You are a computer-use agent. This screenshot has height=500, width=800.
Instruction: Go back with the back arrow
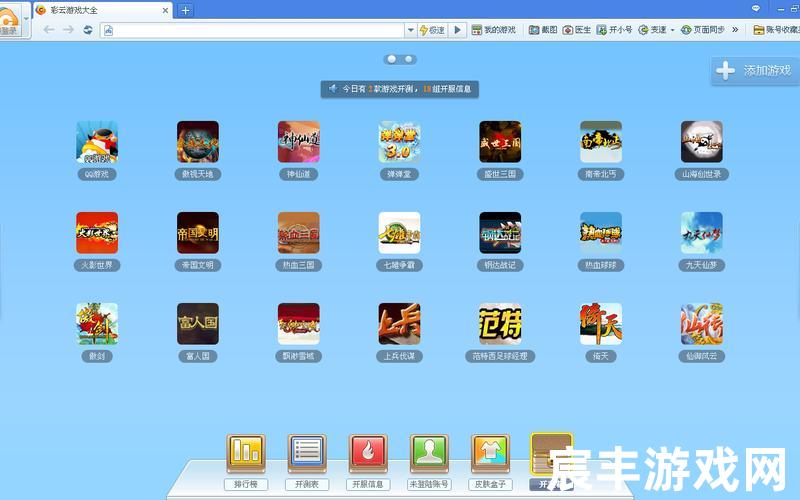click(49, 30)
